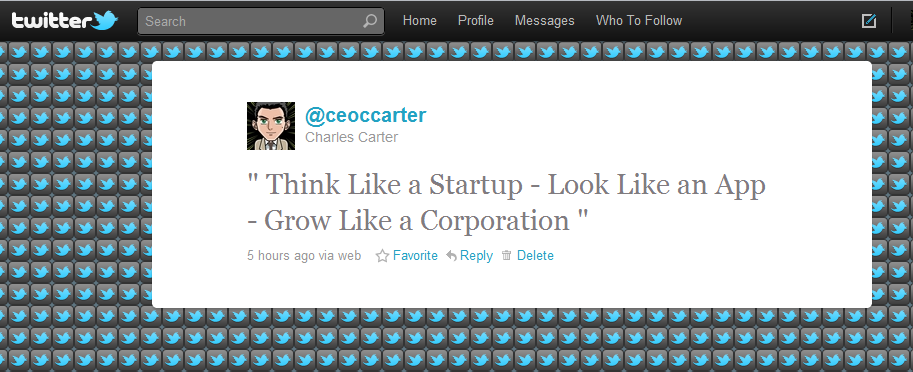Open the '5 hours ago' timestamp link
This screenshot has height=372, width=913.
point(281,256)
